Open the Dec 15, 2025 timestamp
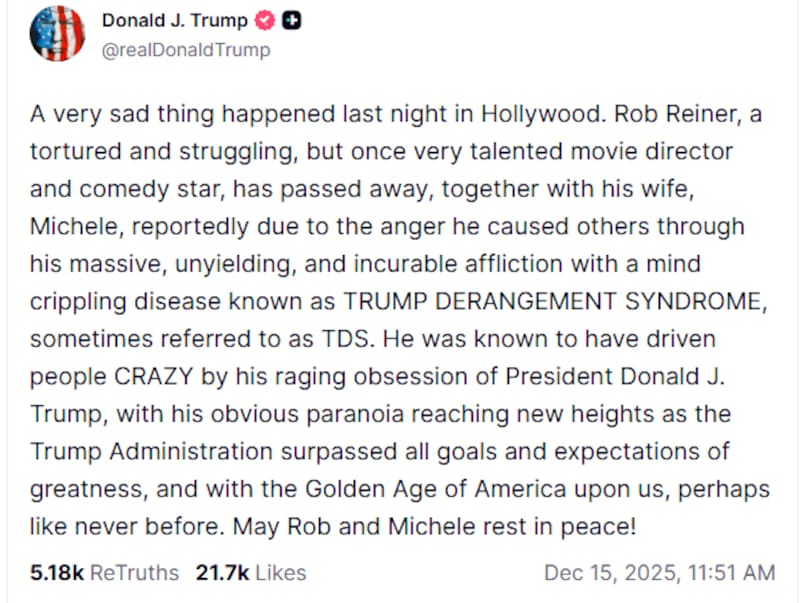The image size is (800, 603). tap(660, 572)
